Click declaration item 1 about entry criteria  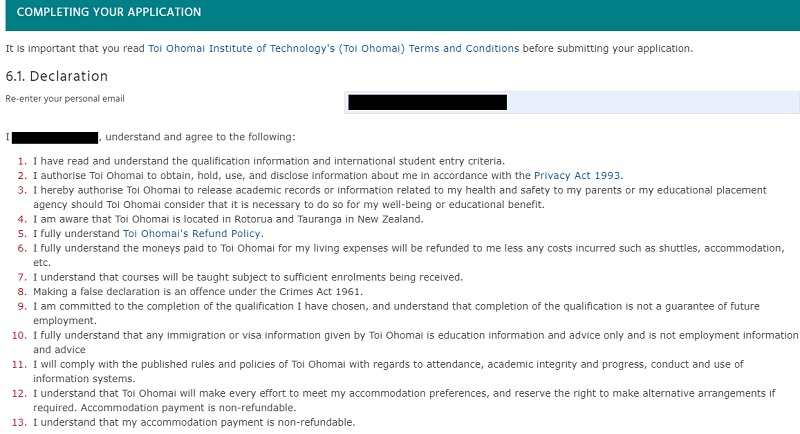point(269,161)
